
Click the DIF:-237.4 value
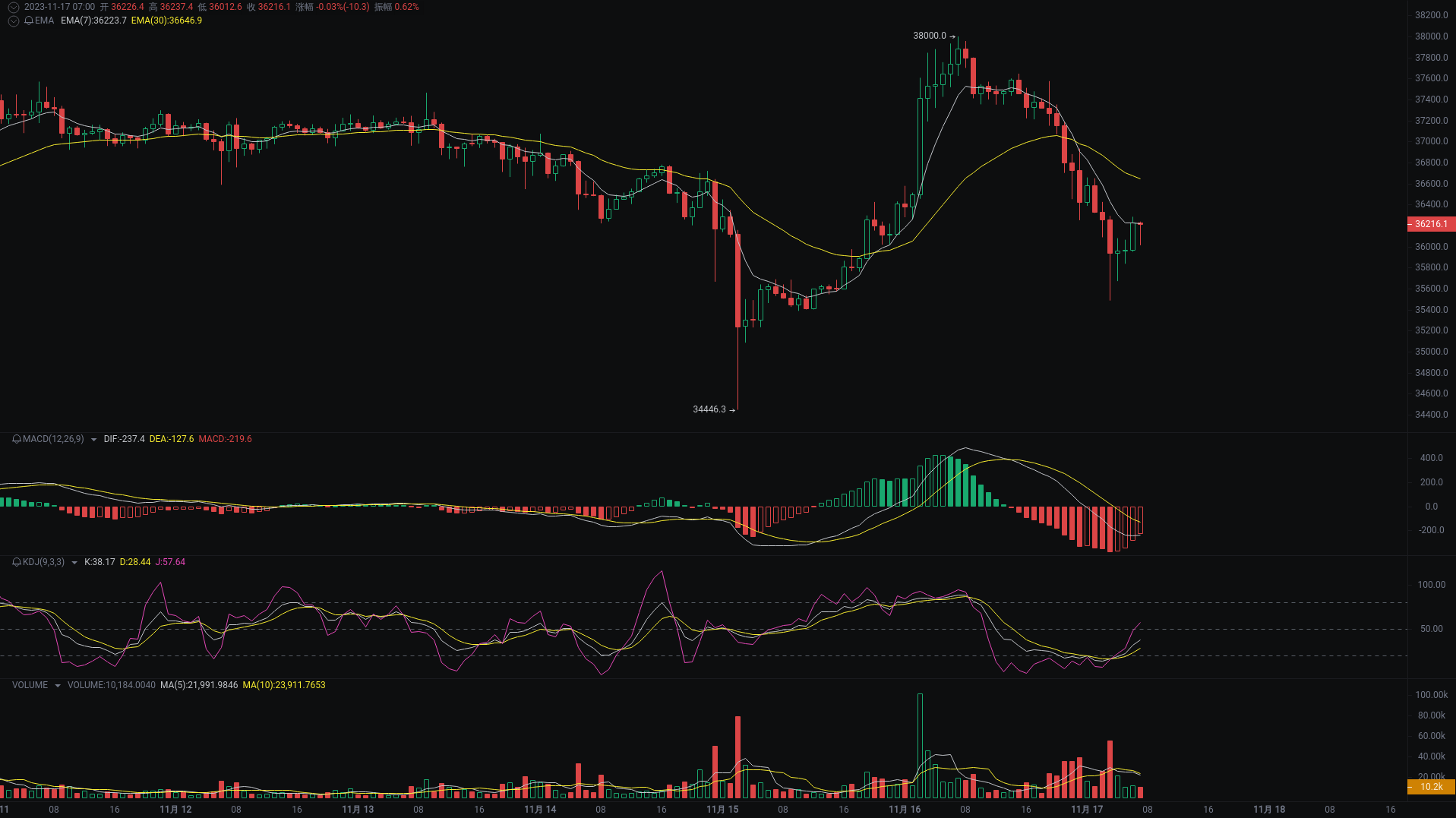point(124,439)
